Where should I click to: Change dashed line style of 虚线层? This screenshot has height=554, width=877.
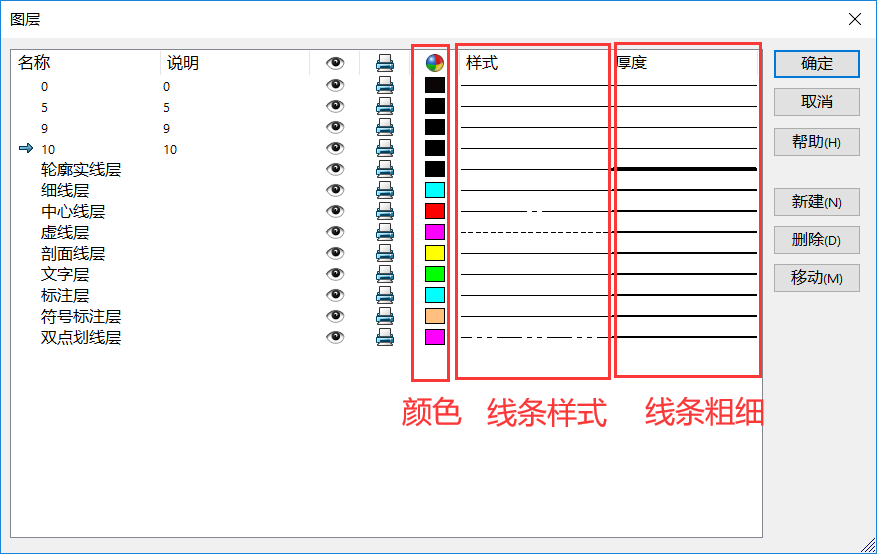[x=535, y=232]
